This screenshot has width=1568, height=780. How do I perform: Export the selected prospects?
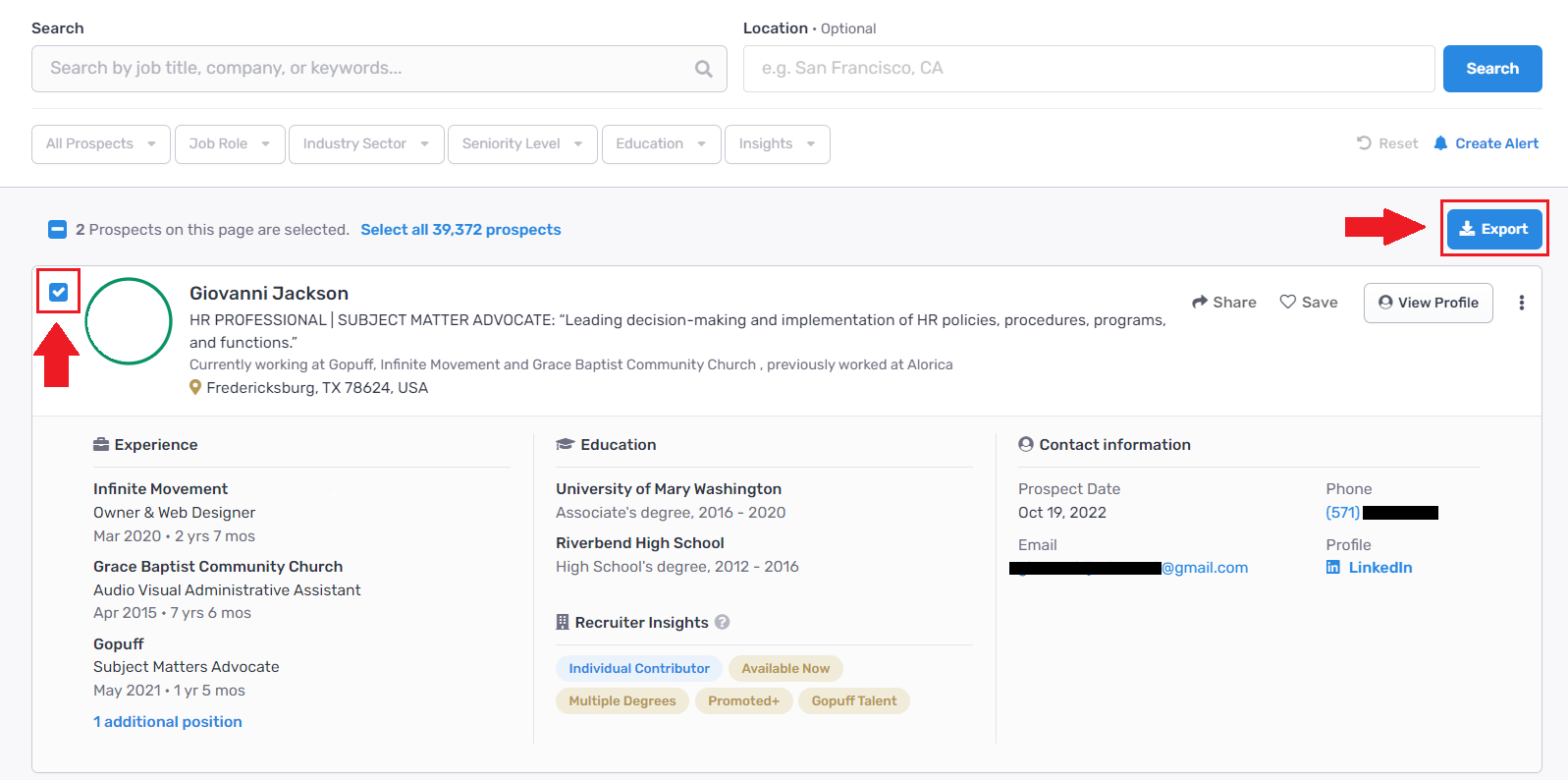point(1494,229)
